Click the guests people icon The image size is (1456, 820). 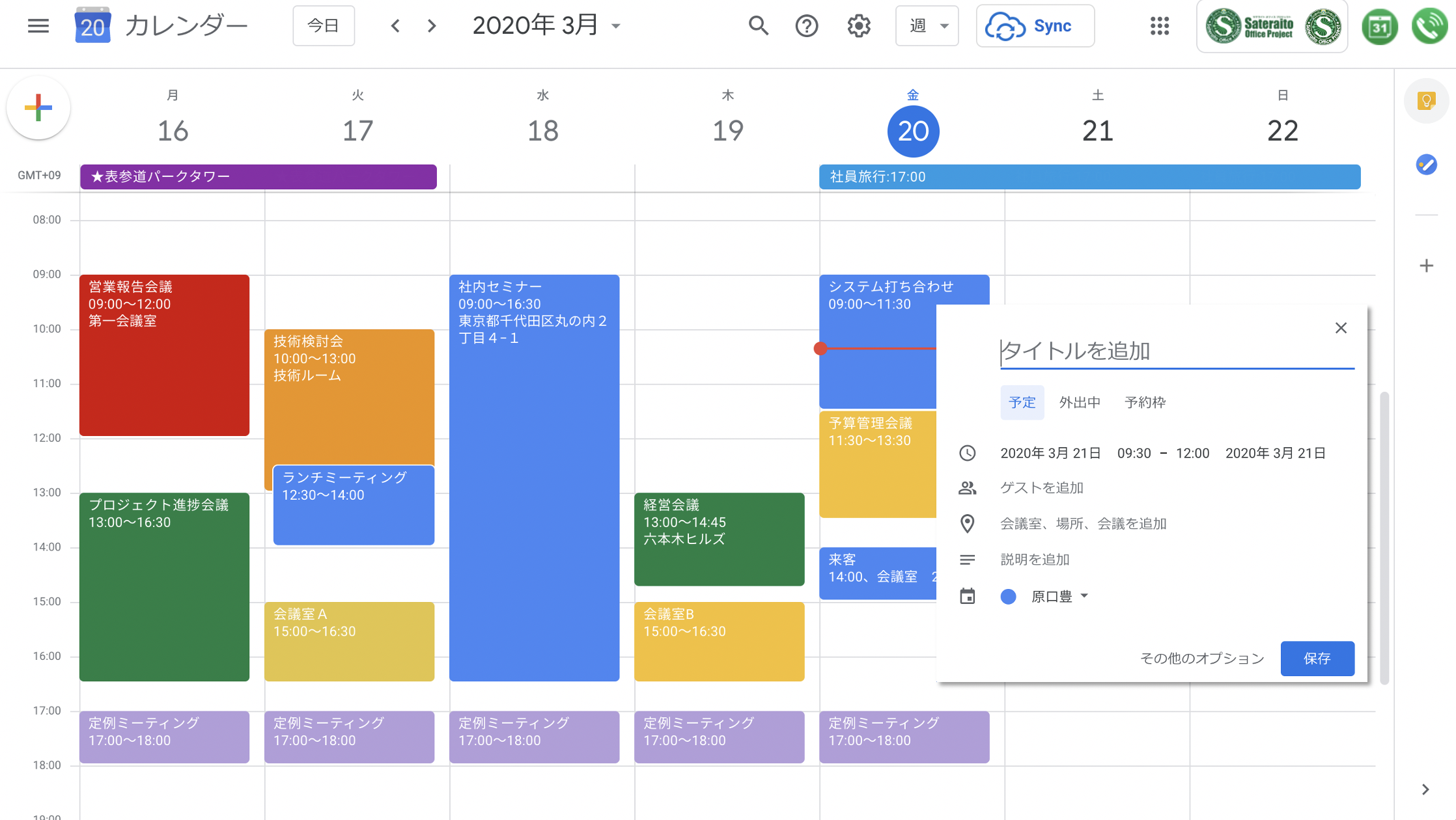968,487
